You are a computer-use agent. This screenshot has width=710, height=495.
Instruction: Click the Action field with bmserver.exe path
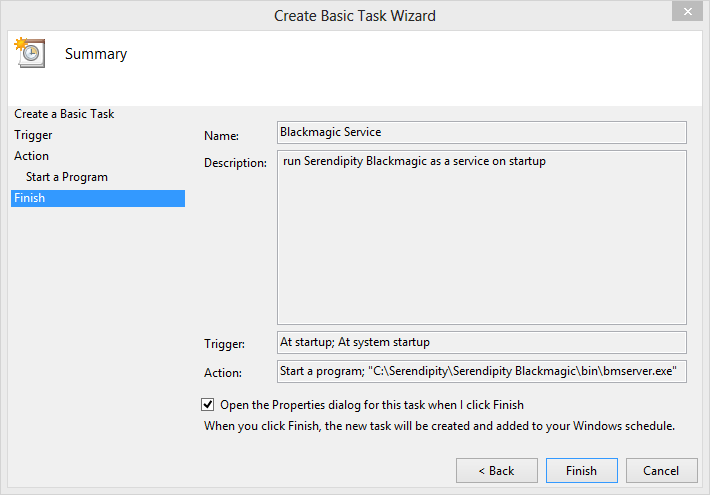coord(482,371)
